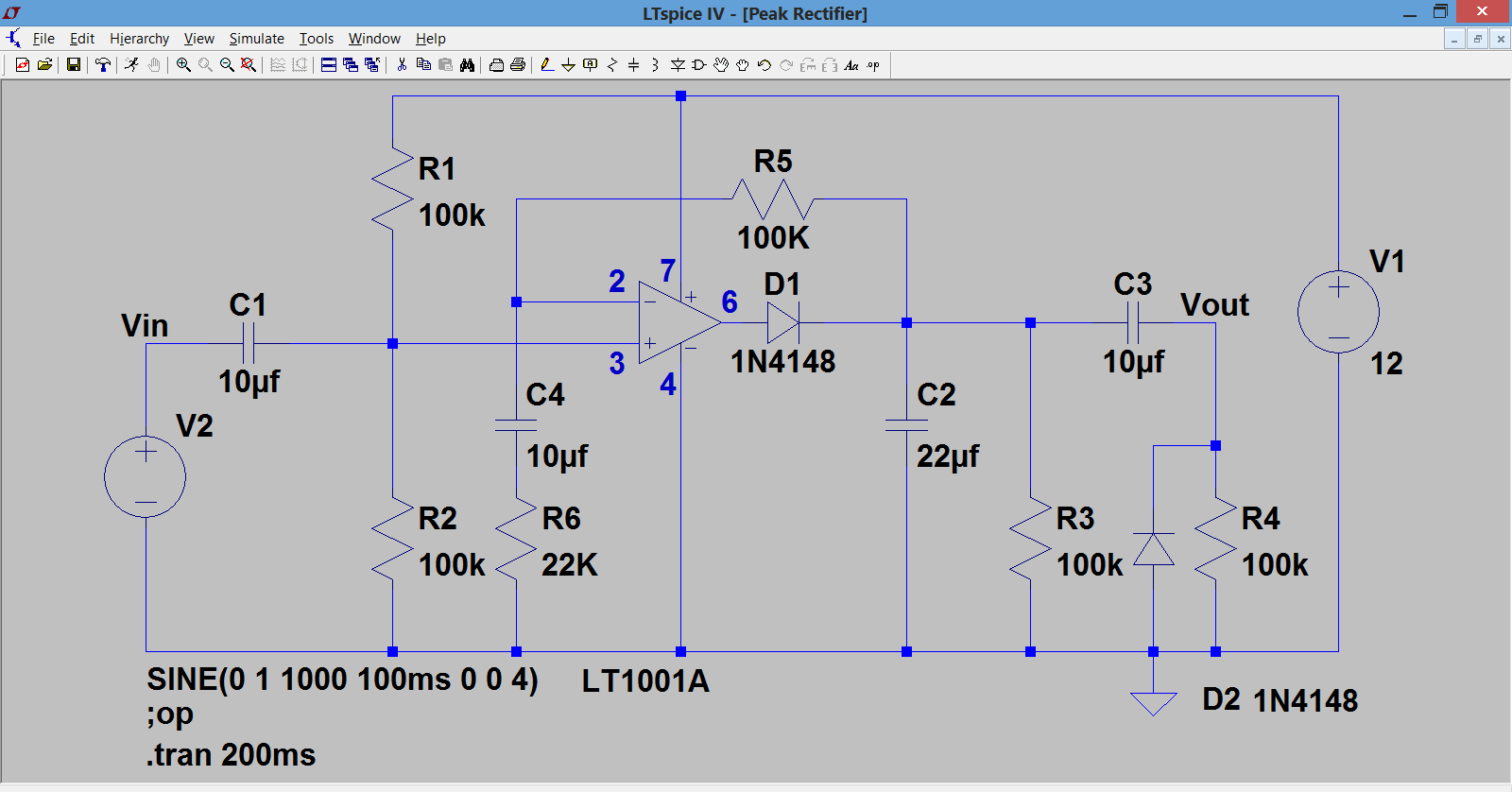1512x792 pixels.
Task: Save the schematic with floppy icon
Action: 73,64
